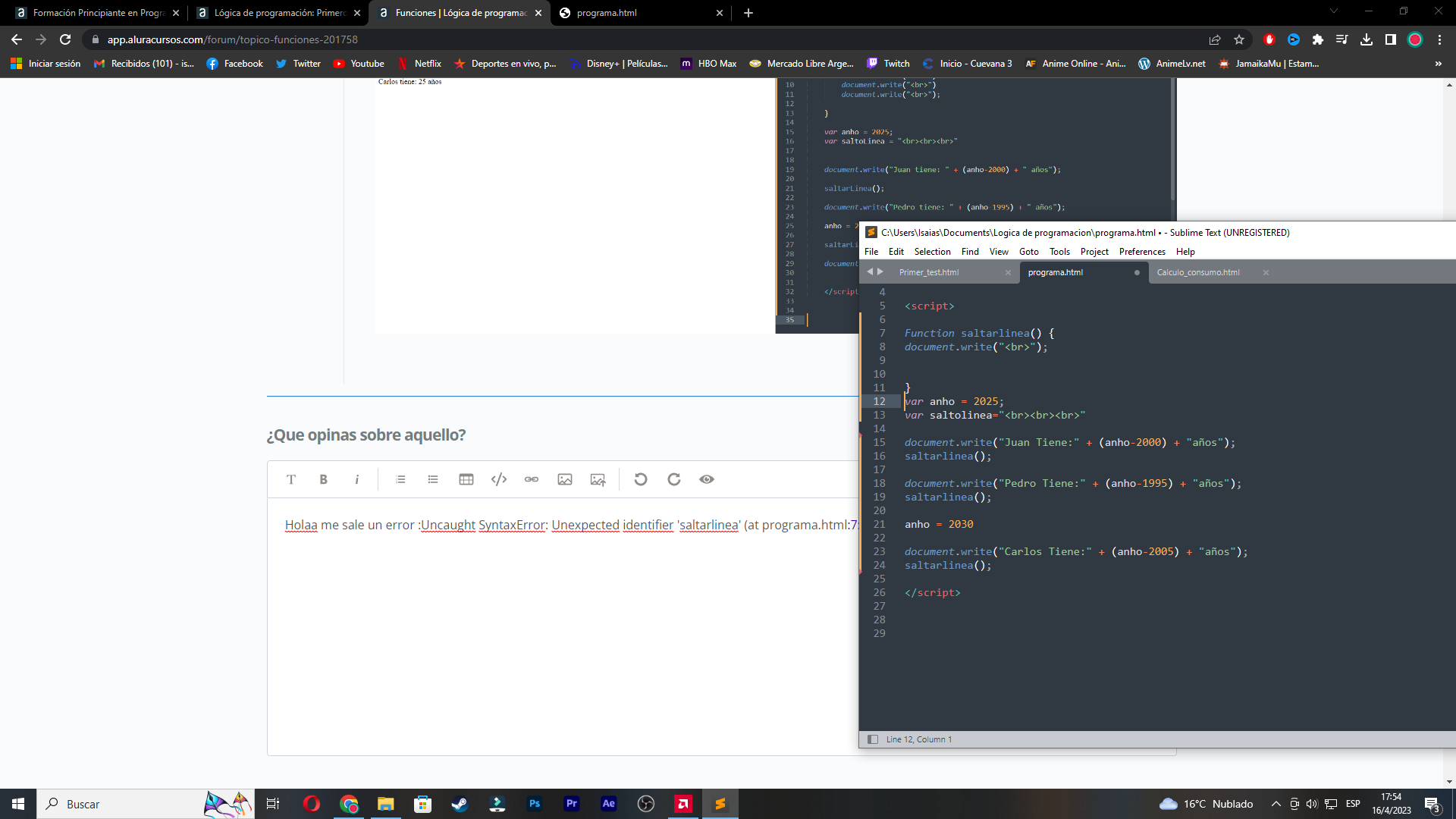Toggle Sublime Text sidebar panel icon in status bar
This screenshot has width=1456, height=819.
873,739
